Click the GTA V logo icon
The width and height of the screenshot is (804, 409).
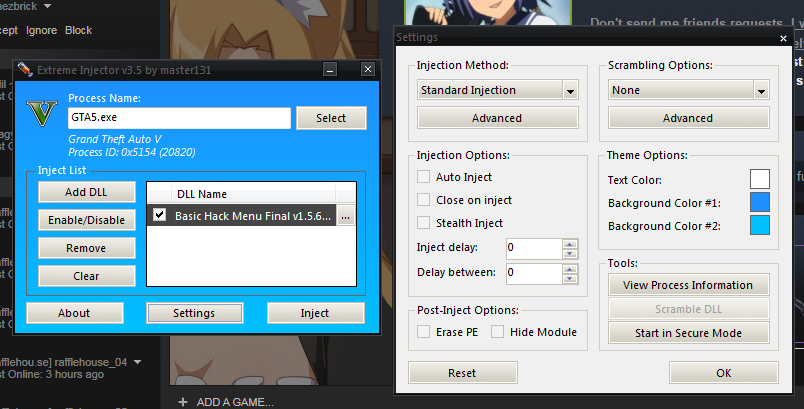point(42,113)
